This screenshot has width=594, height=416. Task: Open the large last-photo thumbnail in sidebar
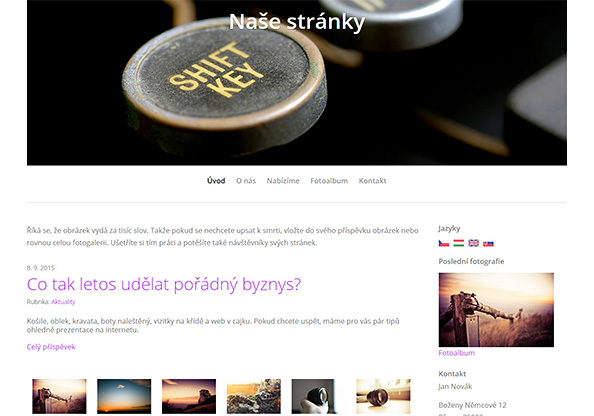pyautogui.click(x=496, y=310)
